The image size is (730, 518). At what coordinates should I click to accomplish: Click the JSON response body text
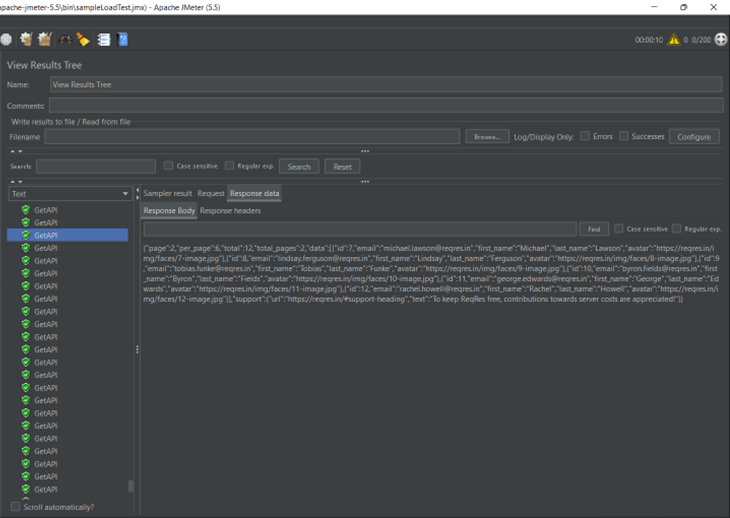(431, 274)
